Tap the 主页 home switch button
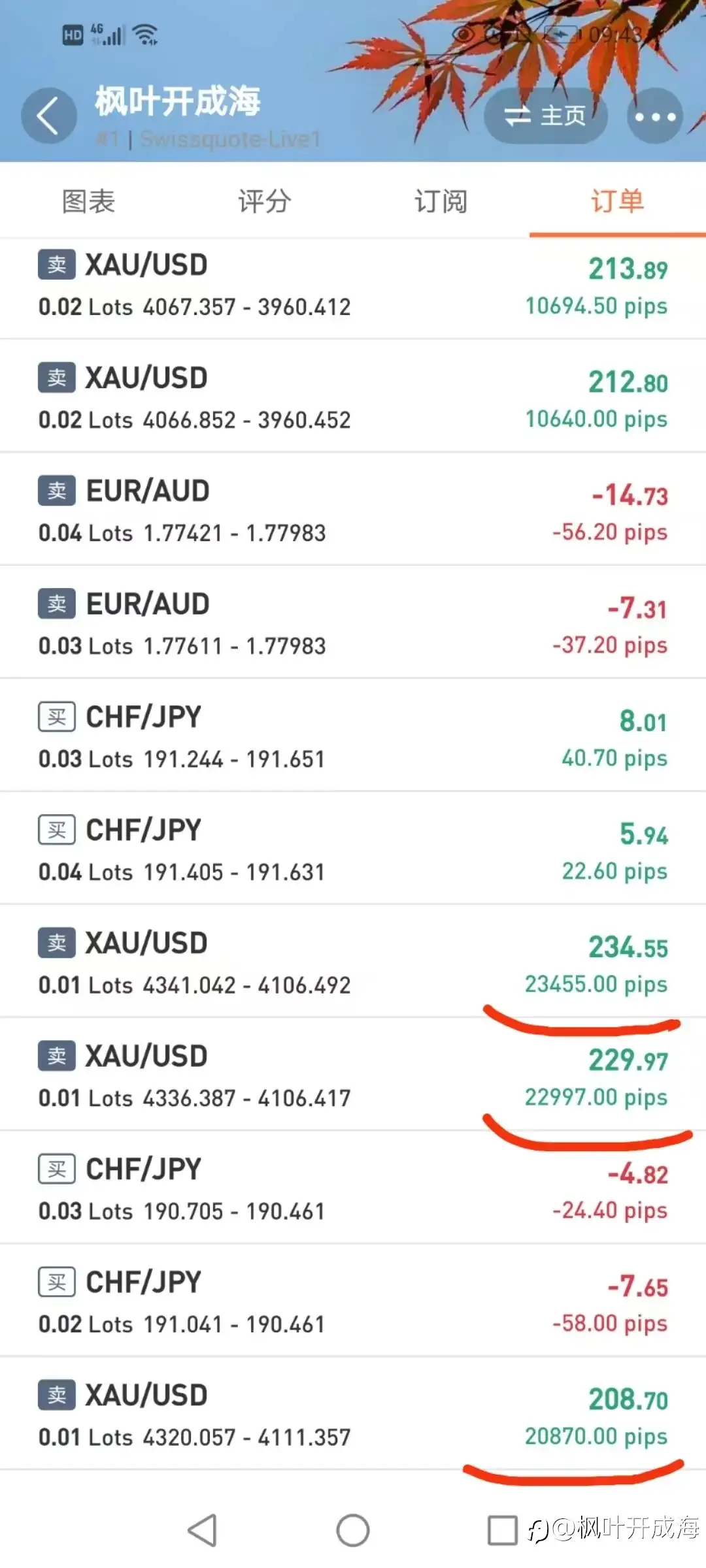 (x=545, y=116)
